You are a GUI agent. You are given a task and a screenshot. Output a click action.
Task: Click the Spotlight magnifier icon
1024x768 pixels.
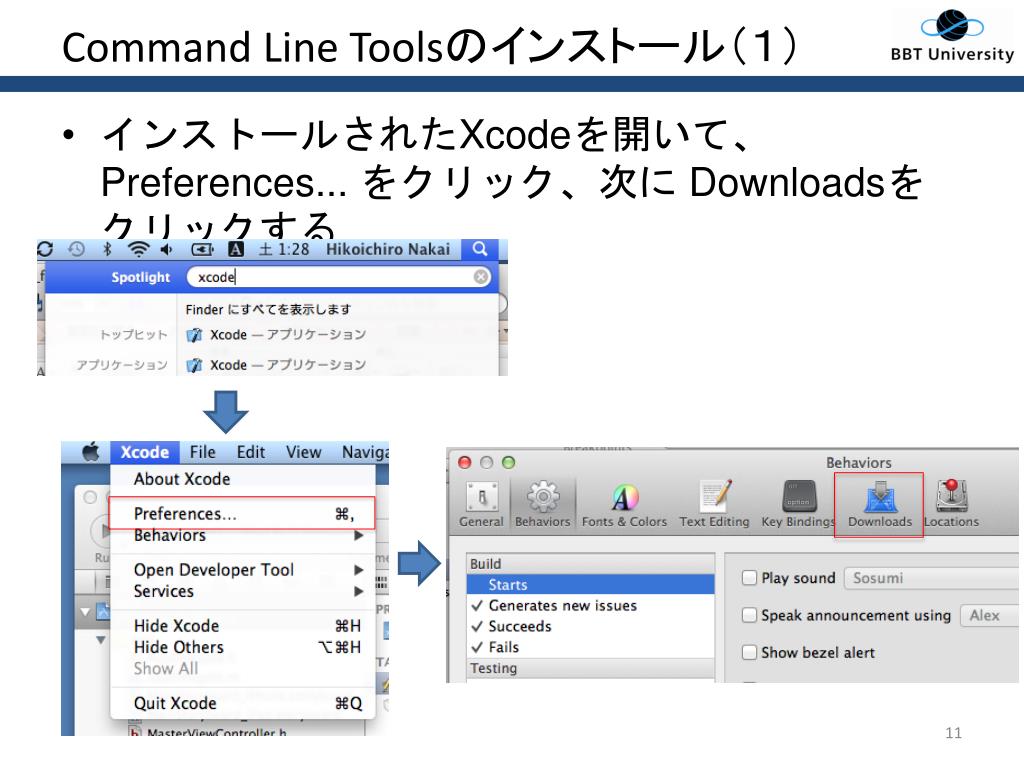point(480,249)
